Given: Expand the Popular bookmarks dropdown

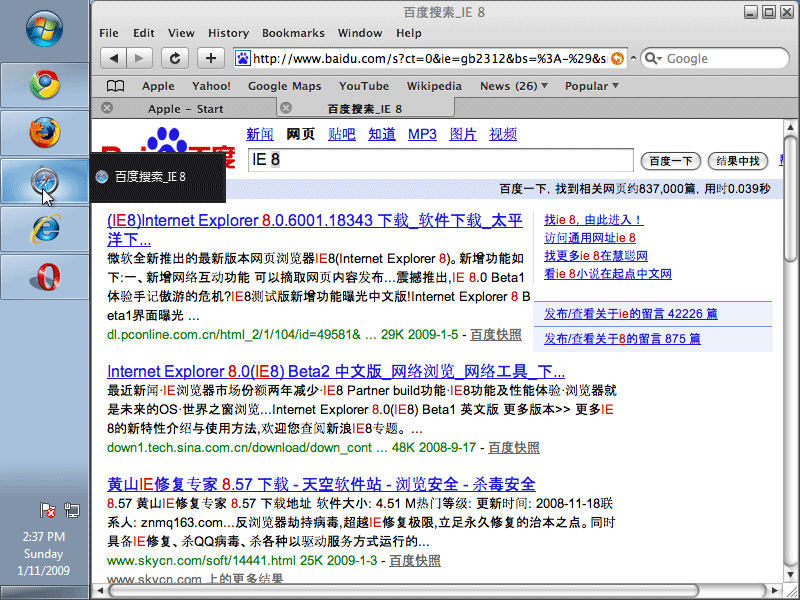Looking at the screenshot, I should coord(592,86).
